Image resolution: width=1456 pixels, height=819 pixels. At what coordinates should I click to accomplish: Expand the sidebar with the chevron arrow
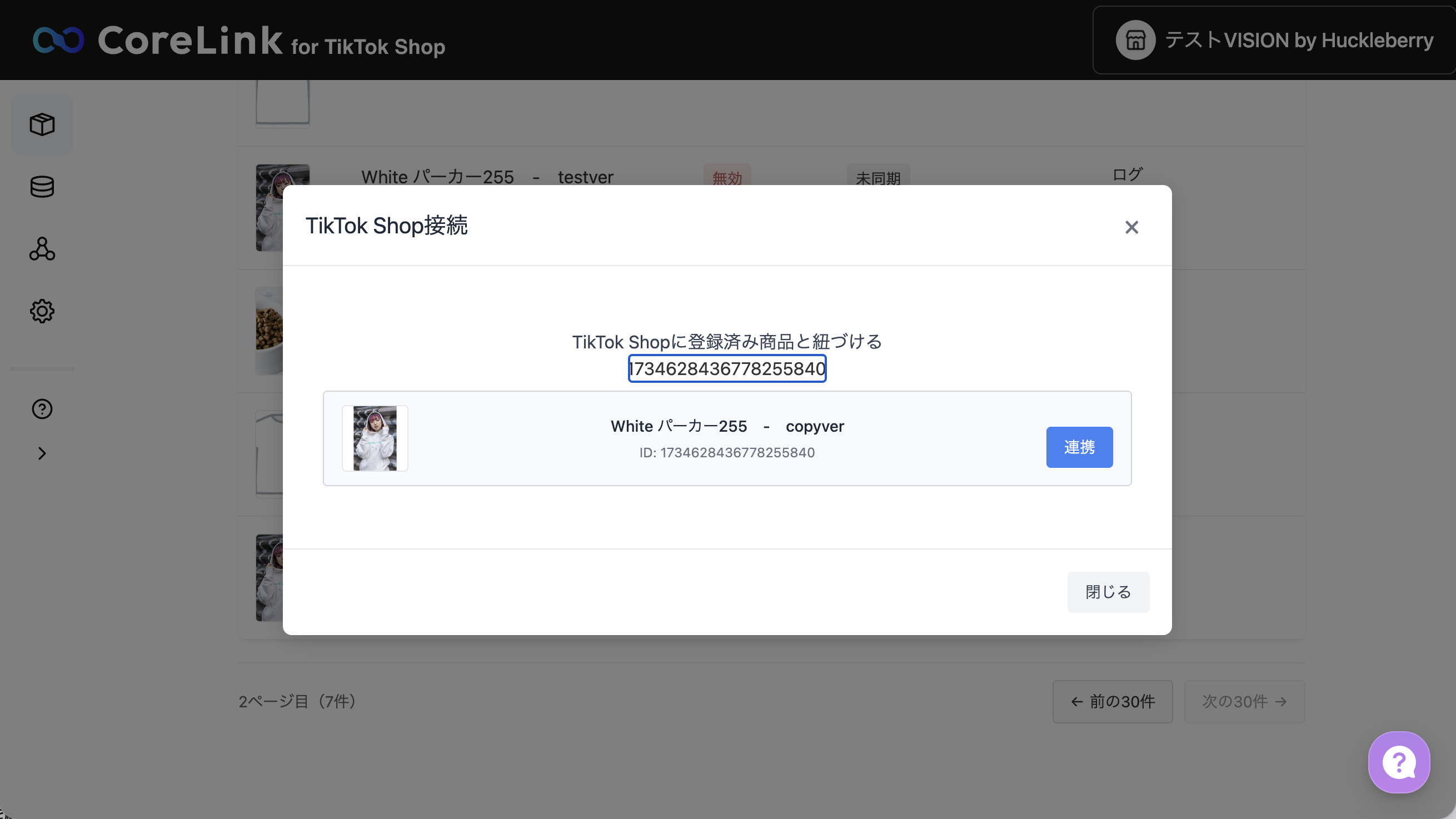[42, 453]
